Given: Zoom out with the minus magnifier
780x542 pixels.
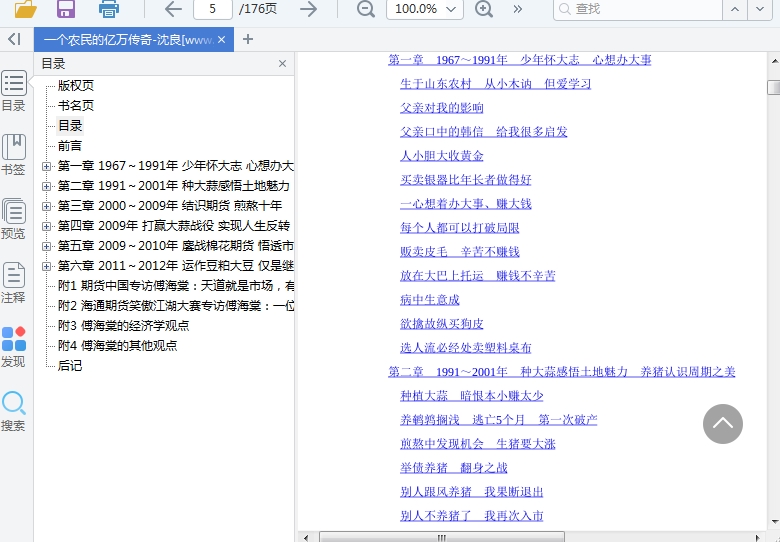Looking at the screenshot, I should 366,9.
